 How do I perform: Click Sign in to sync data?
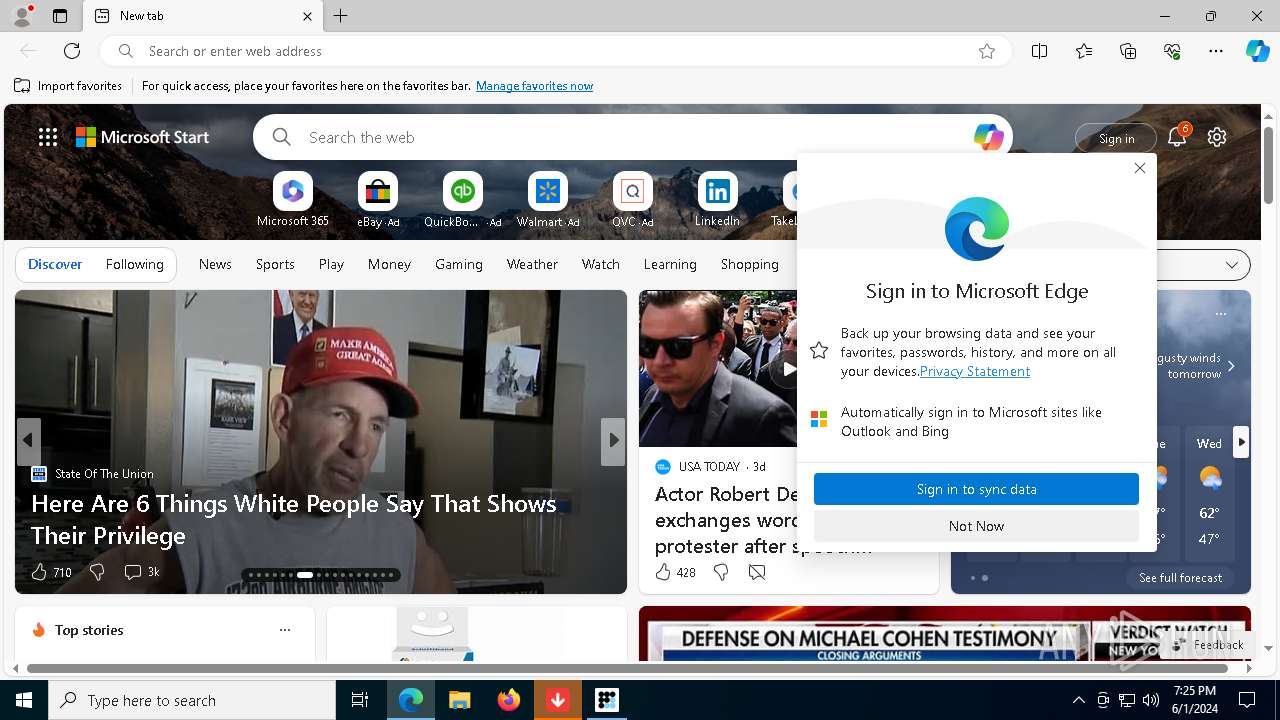coord(976,489)
